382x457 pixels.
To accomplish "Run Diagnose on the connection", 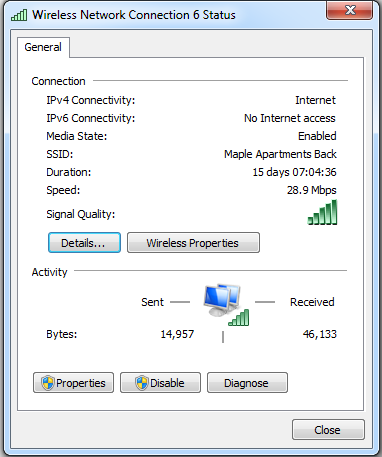I will click(247, 383).
